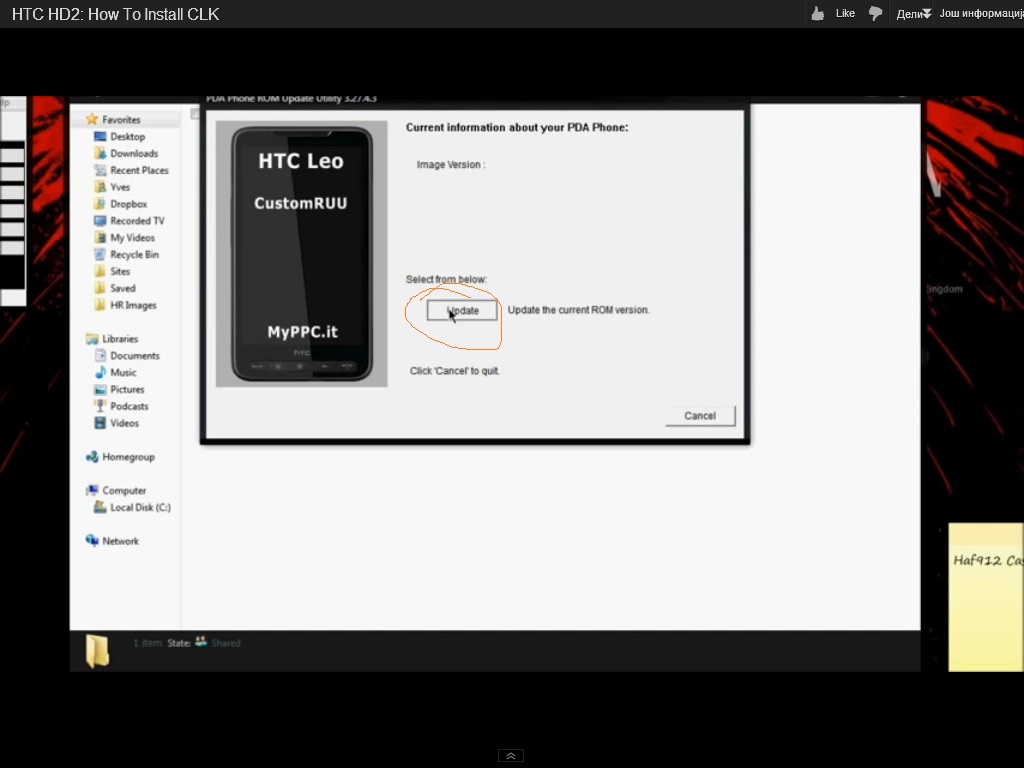The height and width of the screenshot is (768, 1024).
Task: Open the Documents library icon
Action: (x=100, y=356)
